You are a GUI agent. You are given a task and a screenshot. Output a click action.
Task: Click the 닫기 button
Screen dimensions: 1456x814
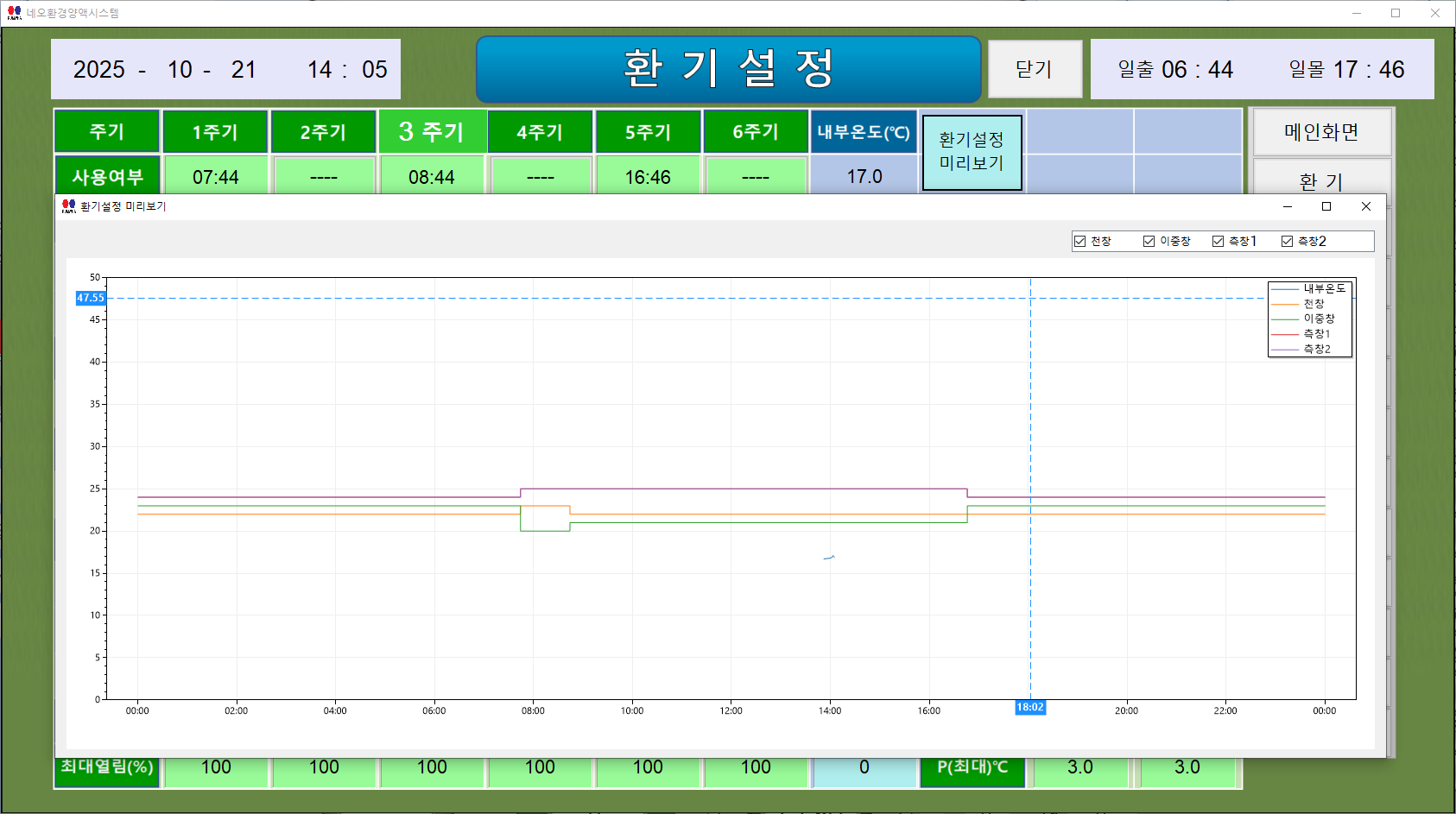[x=1035, y=69]
